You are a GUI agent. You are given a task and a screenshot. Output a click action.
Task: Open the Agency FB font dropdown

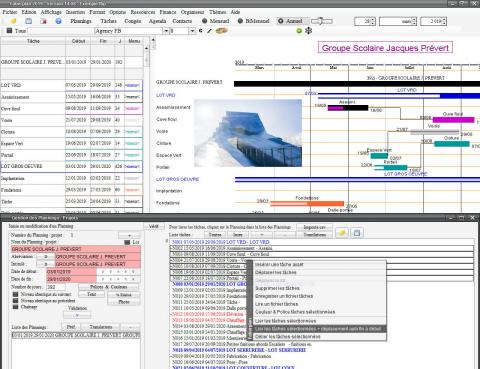pos(166,31)
